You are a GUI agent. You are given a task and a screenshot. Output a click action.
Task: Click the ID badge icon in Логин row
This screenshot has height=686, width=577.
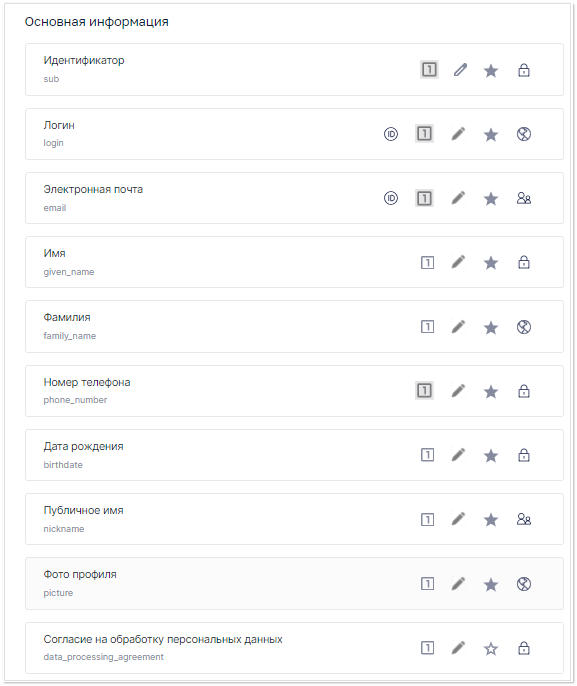click(x=391, y=134)
